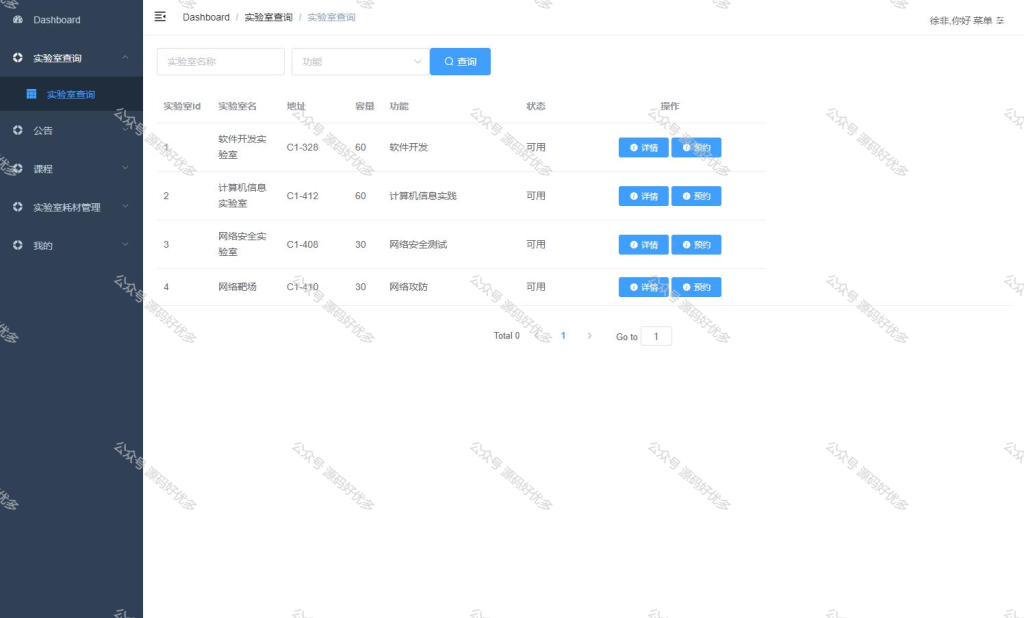Expand the 我的 sidebar menu
Screen dimensions: 1024x618
coord(71,245)
